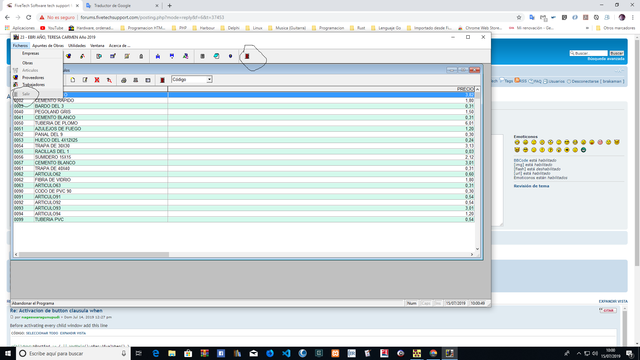Click the forum Buscar search field
The height and width of the screenshot is (360, 640).
pyautogui.click(x=589, y=53)
